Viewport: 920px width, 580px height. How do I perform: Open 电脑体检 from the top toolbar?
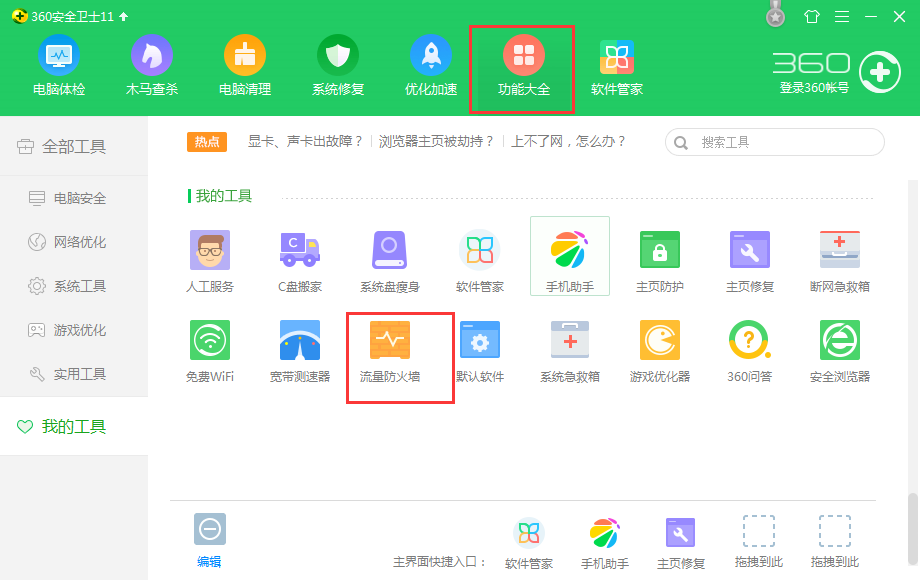click(59, 66)
